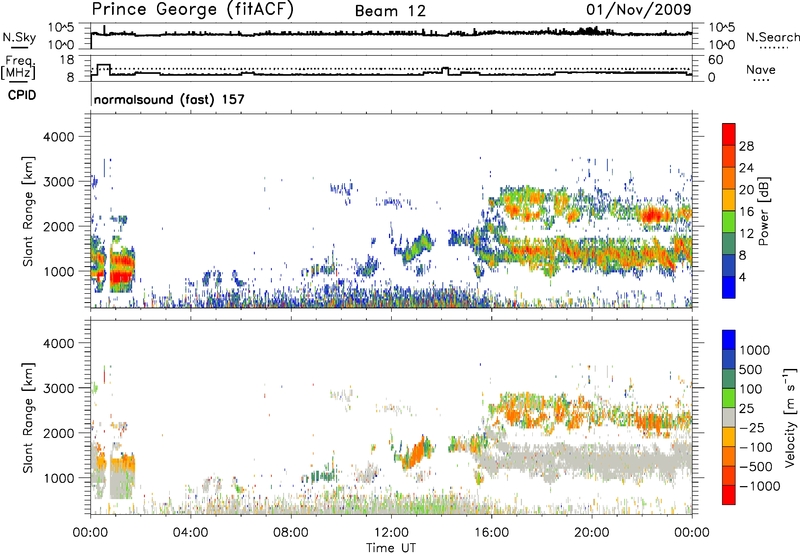
Task: Click the '04:00' time axis label
Action: click(190, 533)
